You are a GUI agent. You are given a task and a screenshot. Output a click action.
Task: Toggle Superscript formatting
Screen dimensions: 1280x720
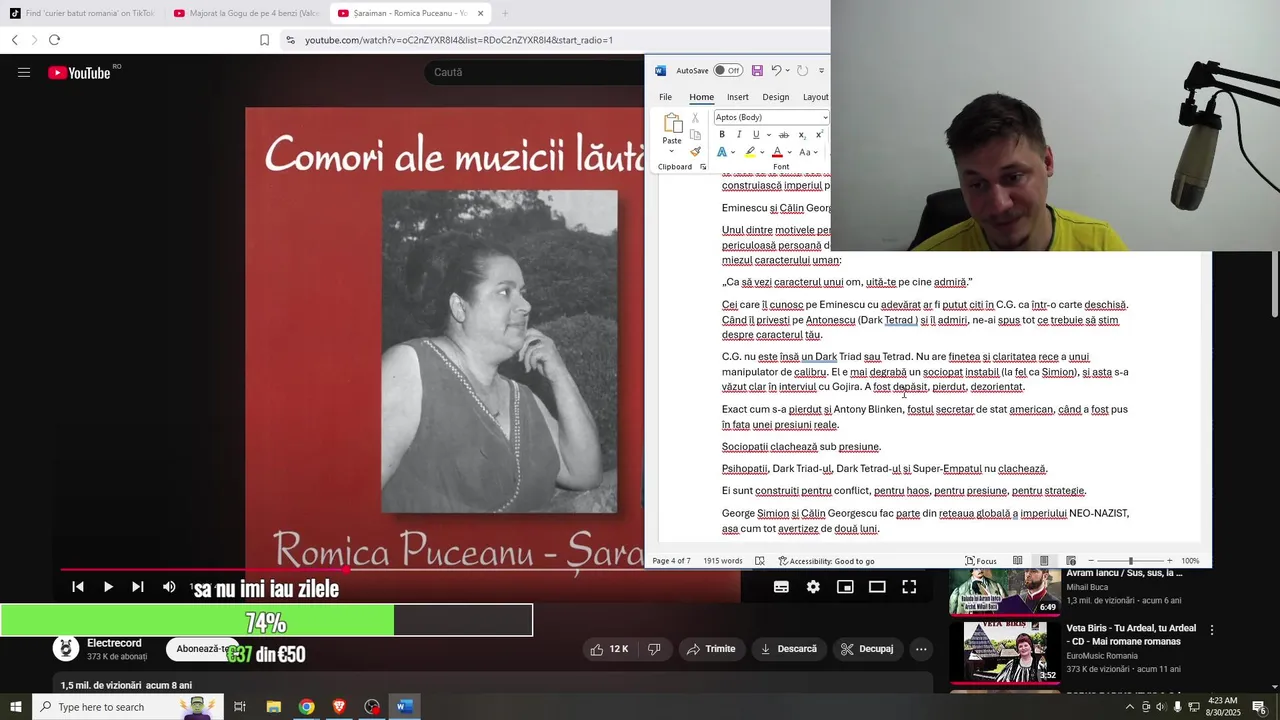tap(819, 135)
